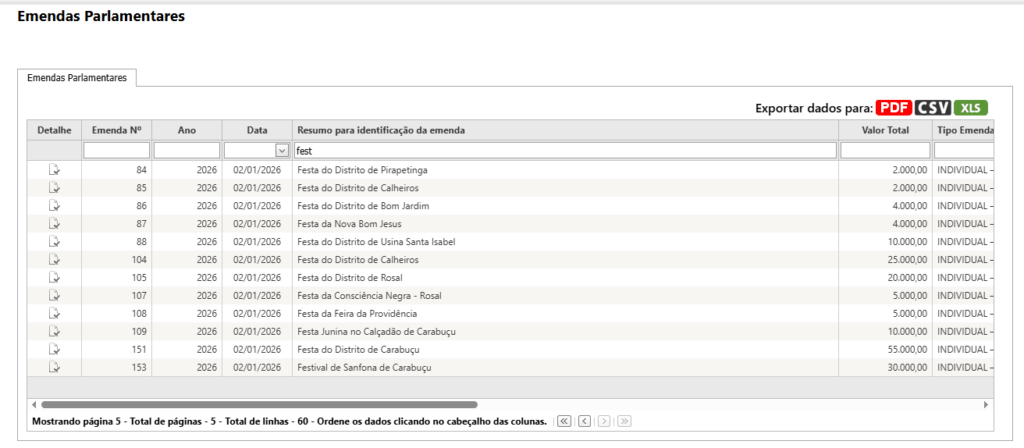Open detail icon for emenda 84
The height and width of the screenshot is (448, 1024).
[54, 170]
